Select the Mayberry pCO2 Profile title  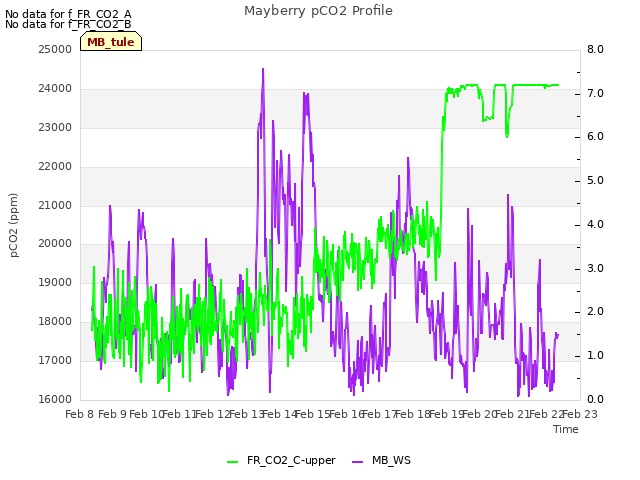(x=318, y=11)
